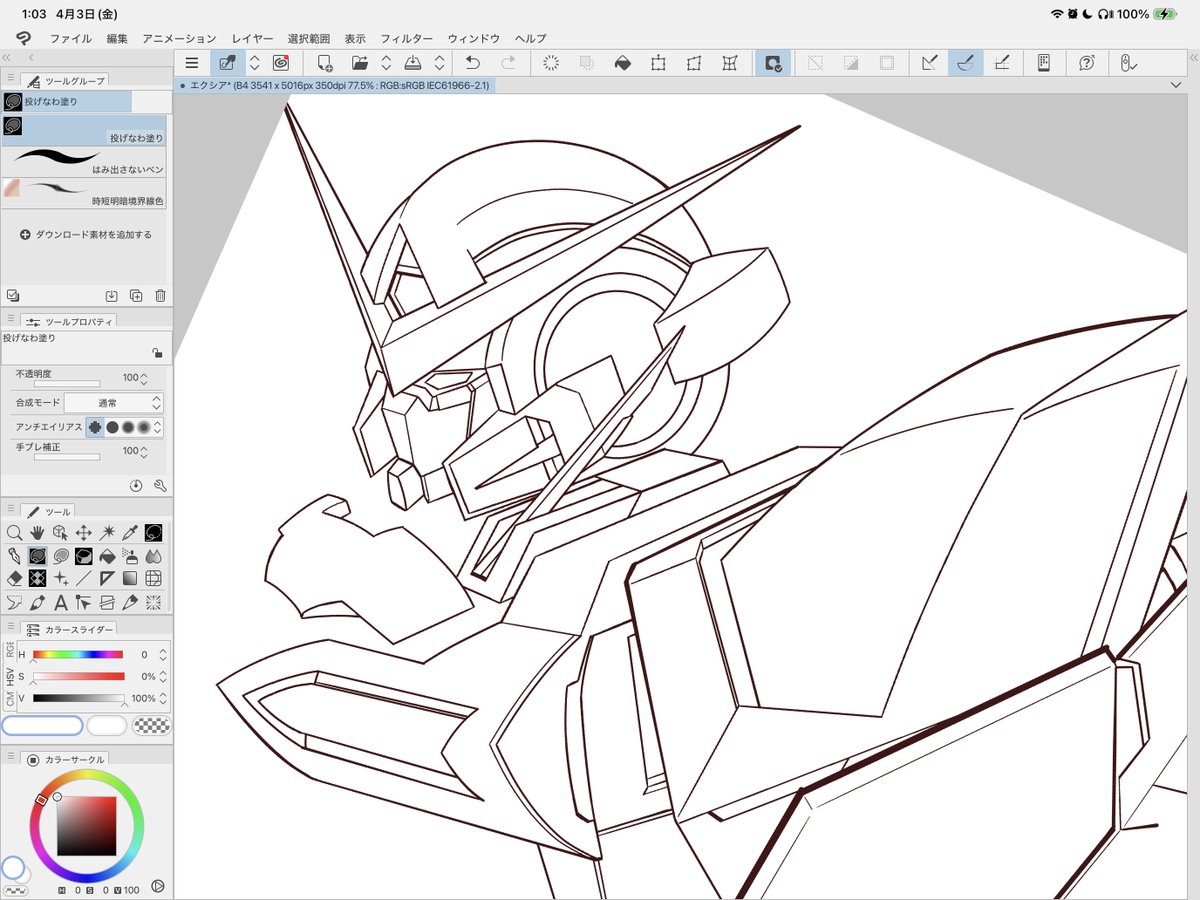The image size is (1200, 900).
Task: Open the 合成モード 通常 dropdown
Action: [x=113, y=402]
